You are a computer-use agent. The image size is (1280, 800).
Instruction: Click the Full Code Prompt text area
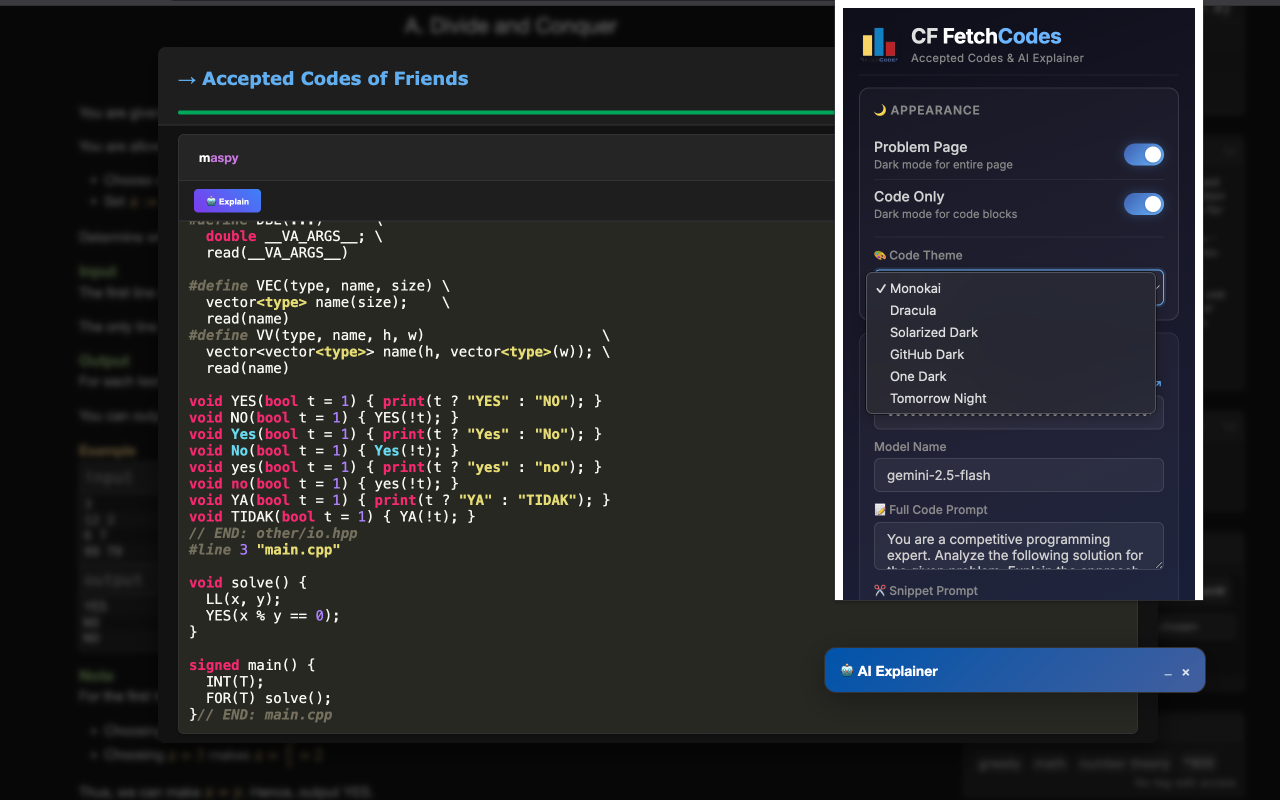[x=1018, y=546]
